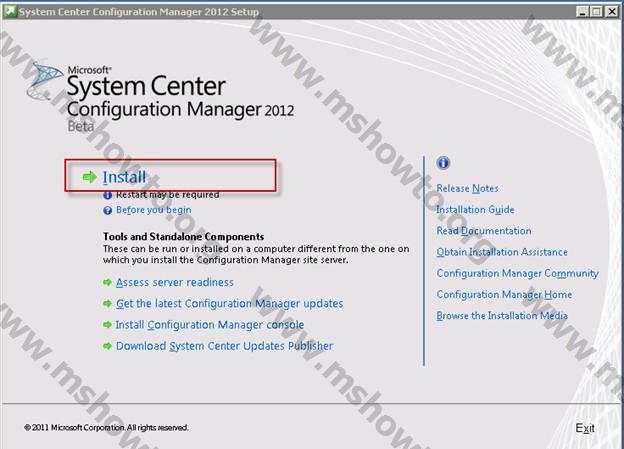The image size is (624, 449).
Task: Click the setup window title bar icon
Action: [x=10, y=11]
